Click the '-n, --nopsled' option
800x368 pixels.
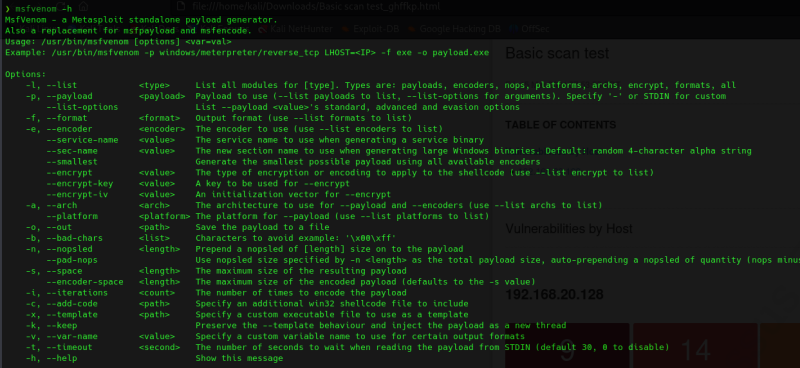pyautogui.click(x=59, y=249)
